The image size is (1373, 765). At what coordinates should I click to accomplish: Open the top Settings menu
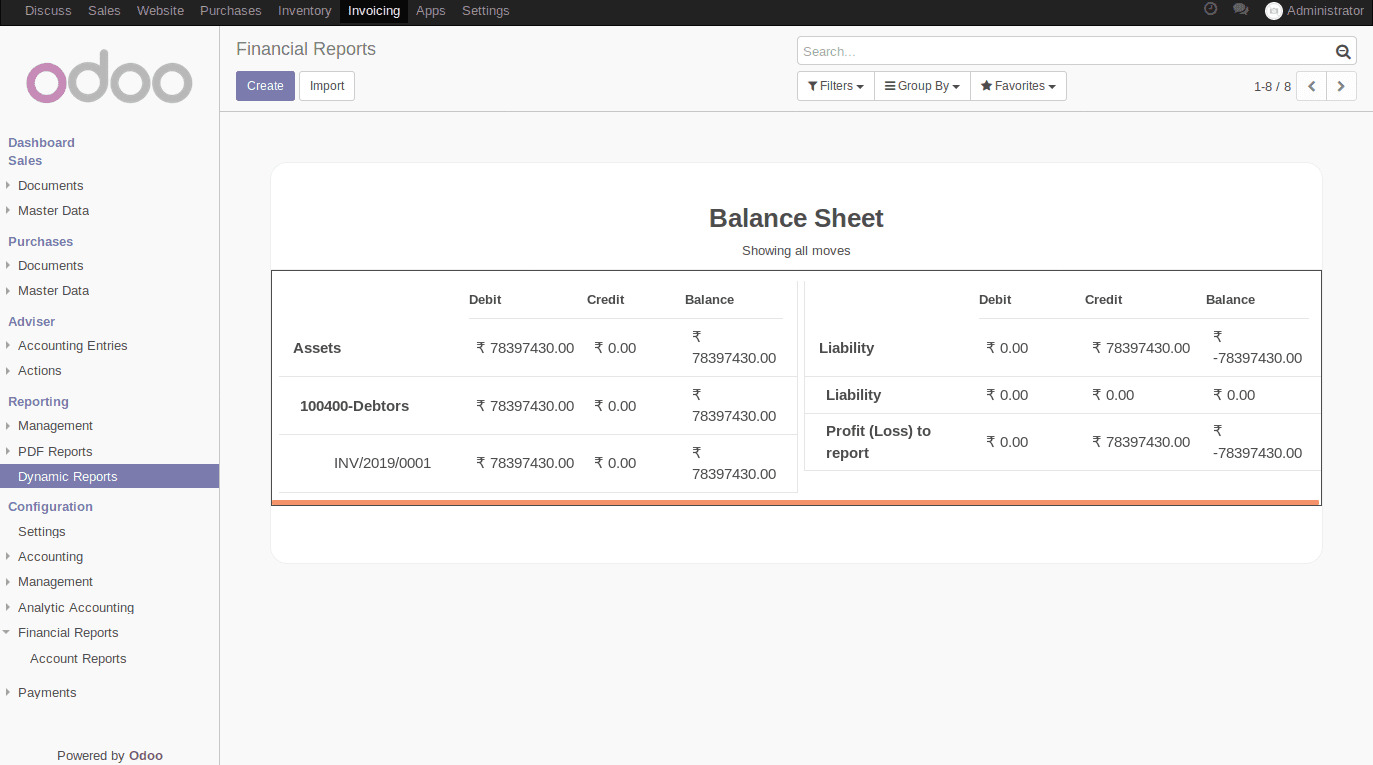tap(485, 11)
